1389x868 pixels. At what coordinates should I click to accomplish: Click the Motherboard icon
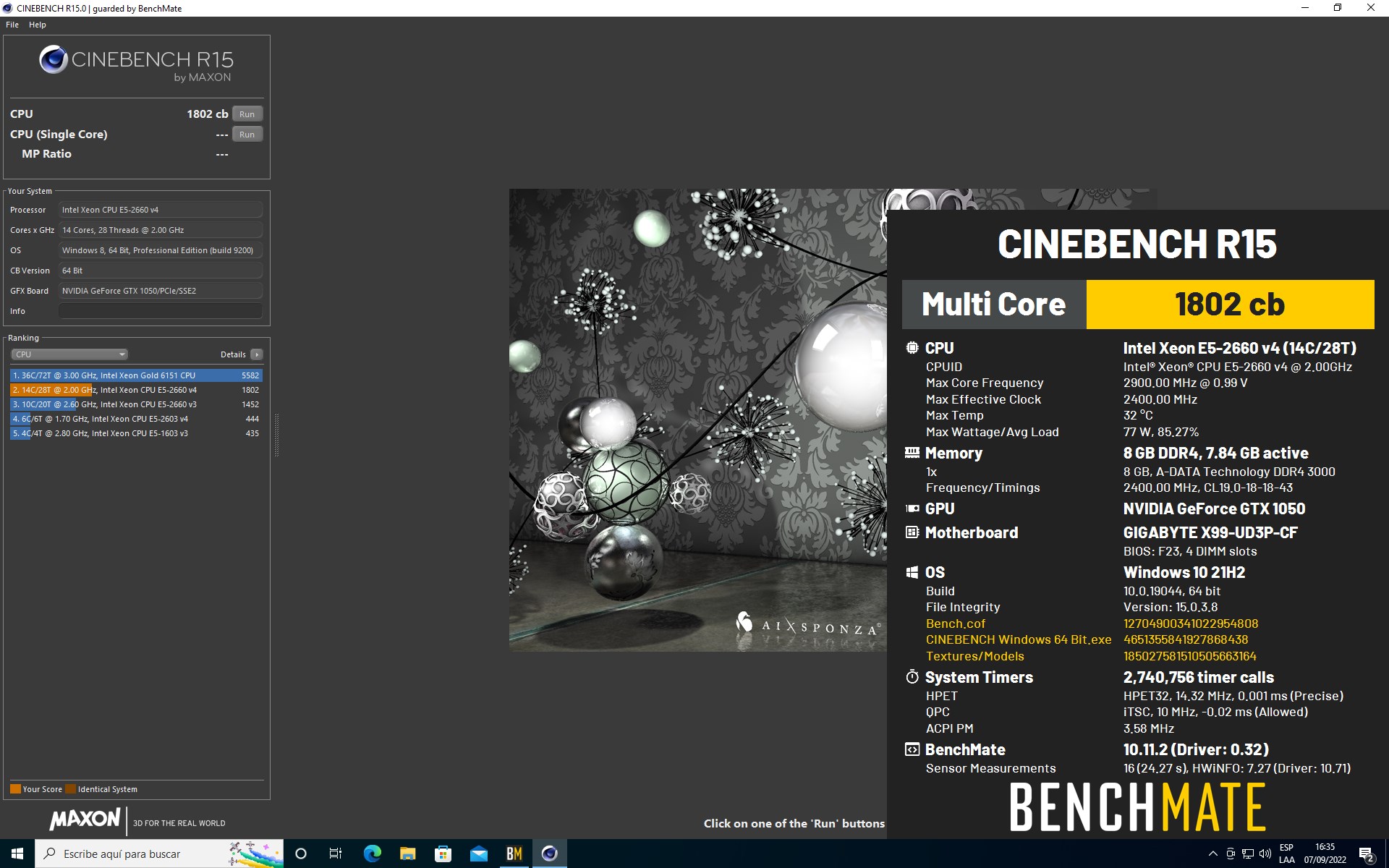pos(912,532)
